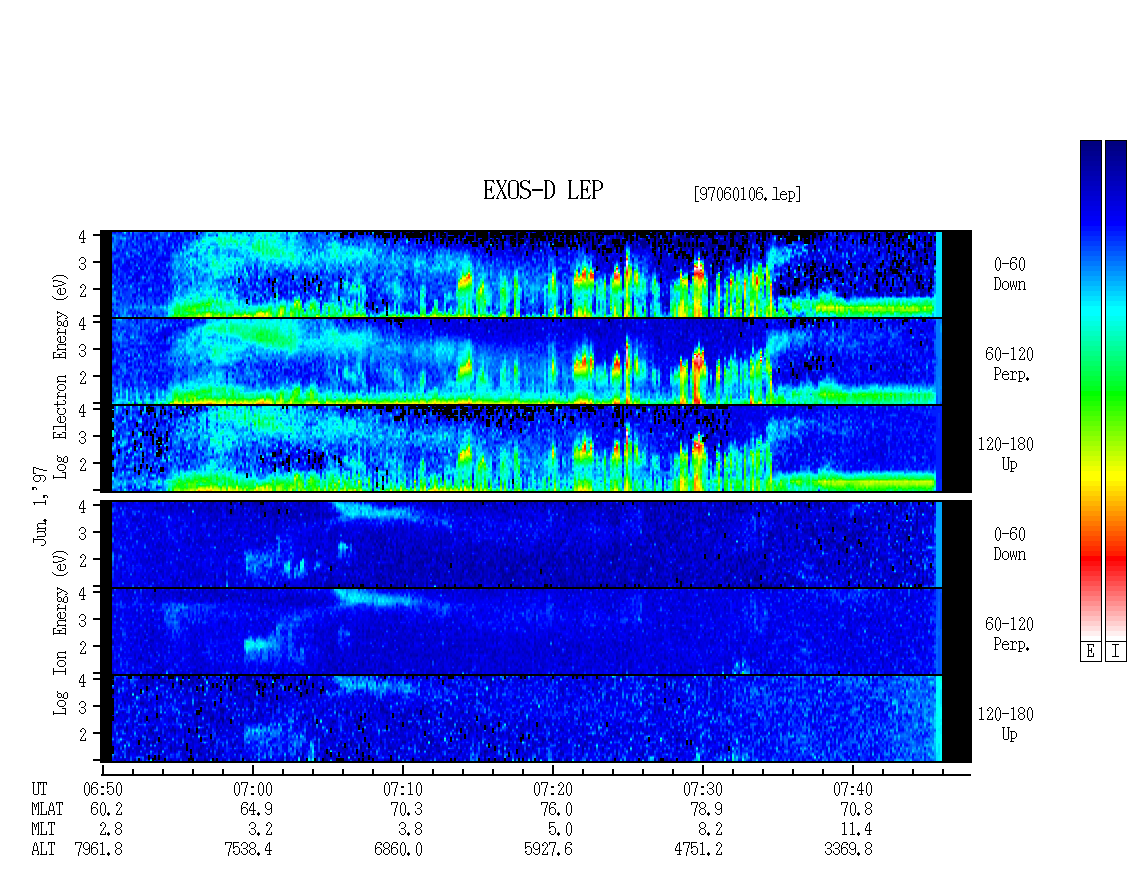Click the MLT value 11.4

pyautogui.click(x=856, y=830)
